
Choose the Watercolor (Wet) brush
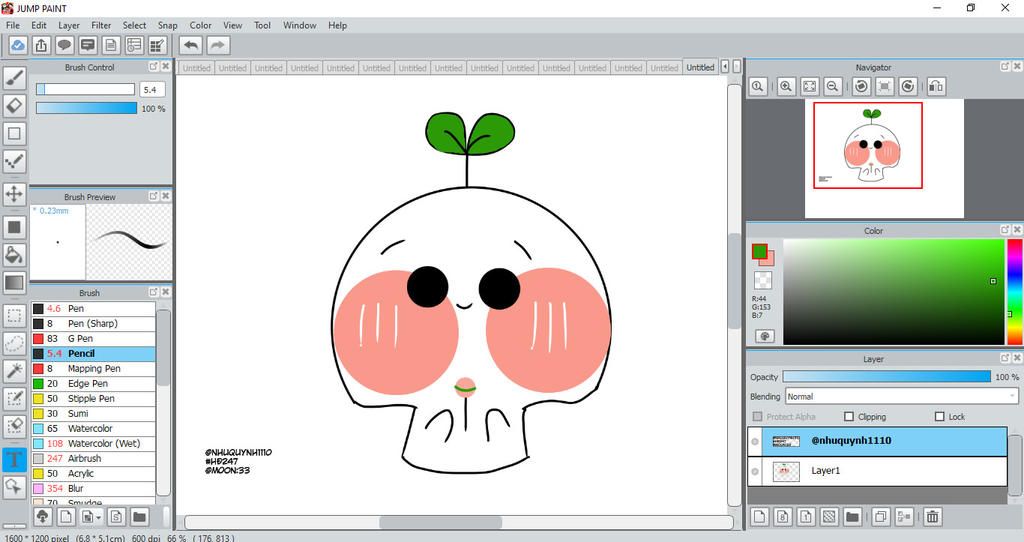coord(104,443)
